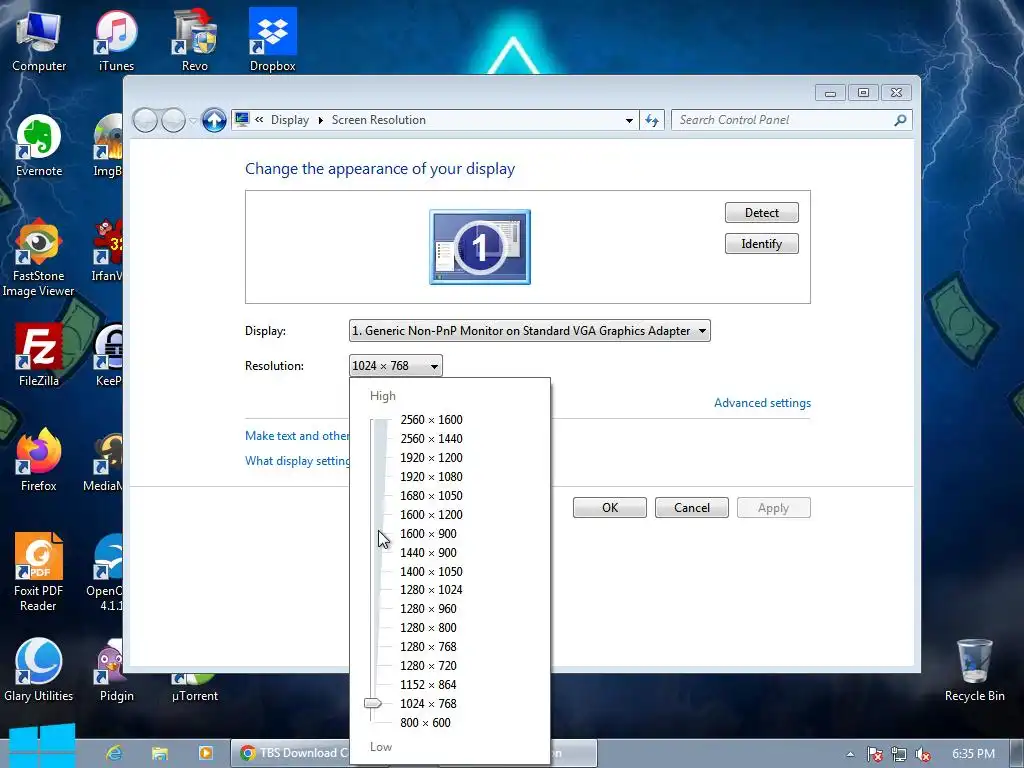
Task: Choose 2560 × 1440 resolution
Action: (x=431, y=439)
